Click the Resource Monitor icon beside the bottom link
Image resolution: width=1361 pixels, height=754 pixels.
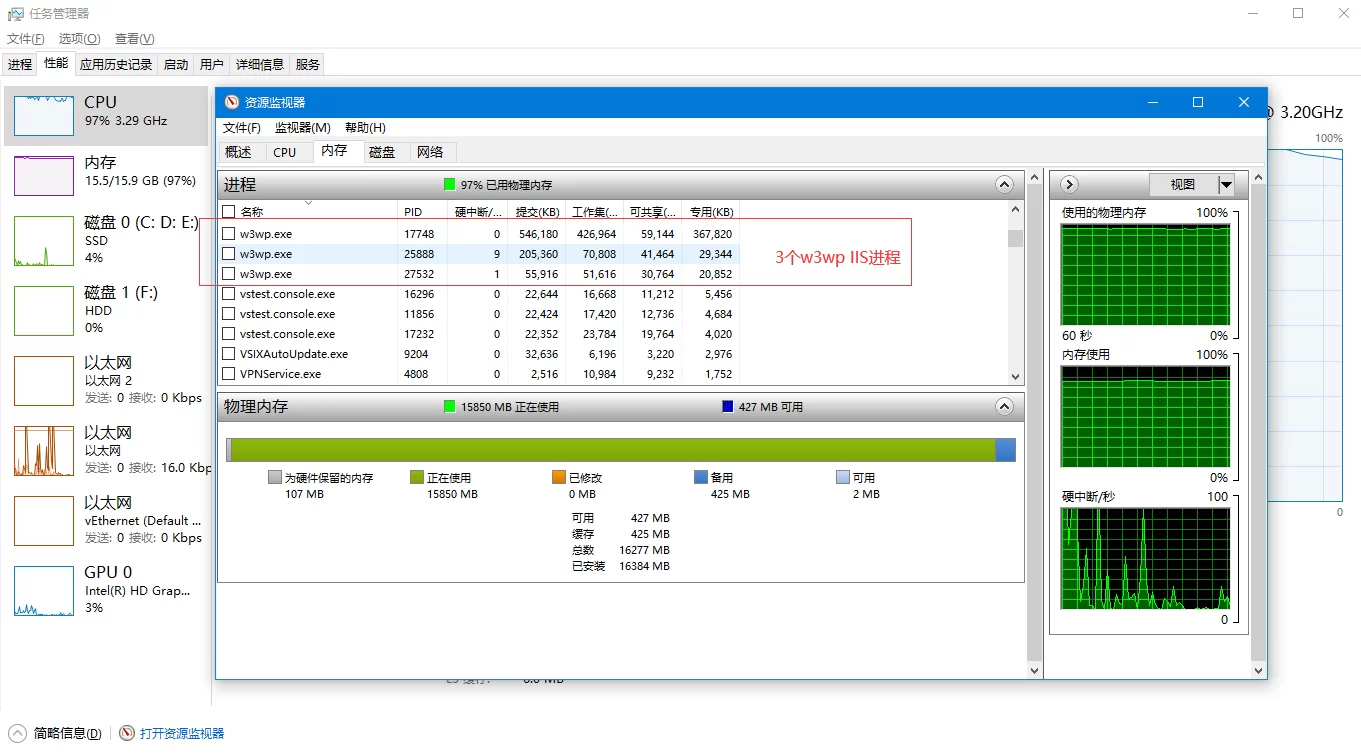pos(126,733)
